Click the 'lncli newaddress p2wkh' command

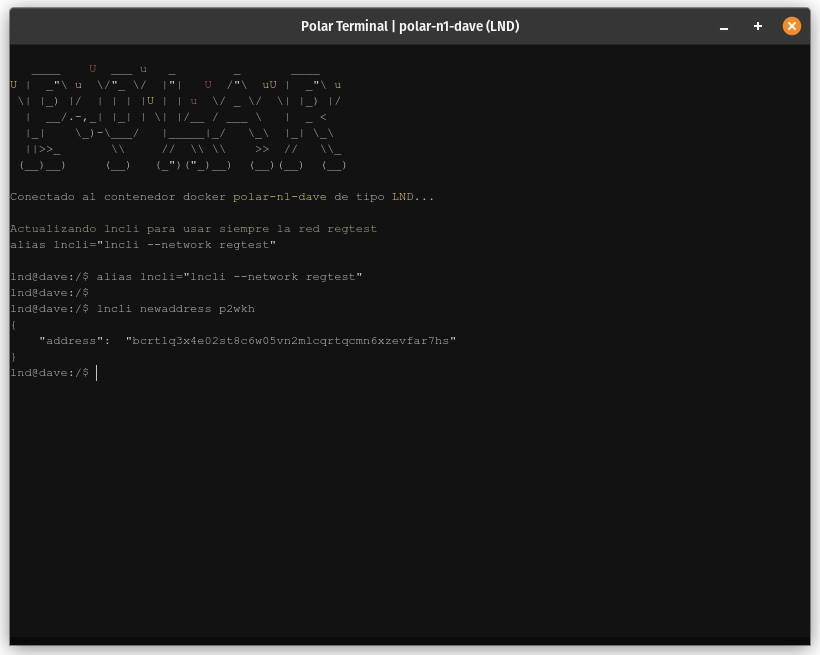coord(175,309)
